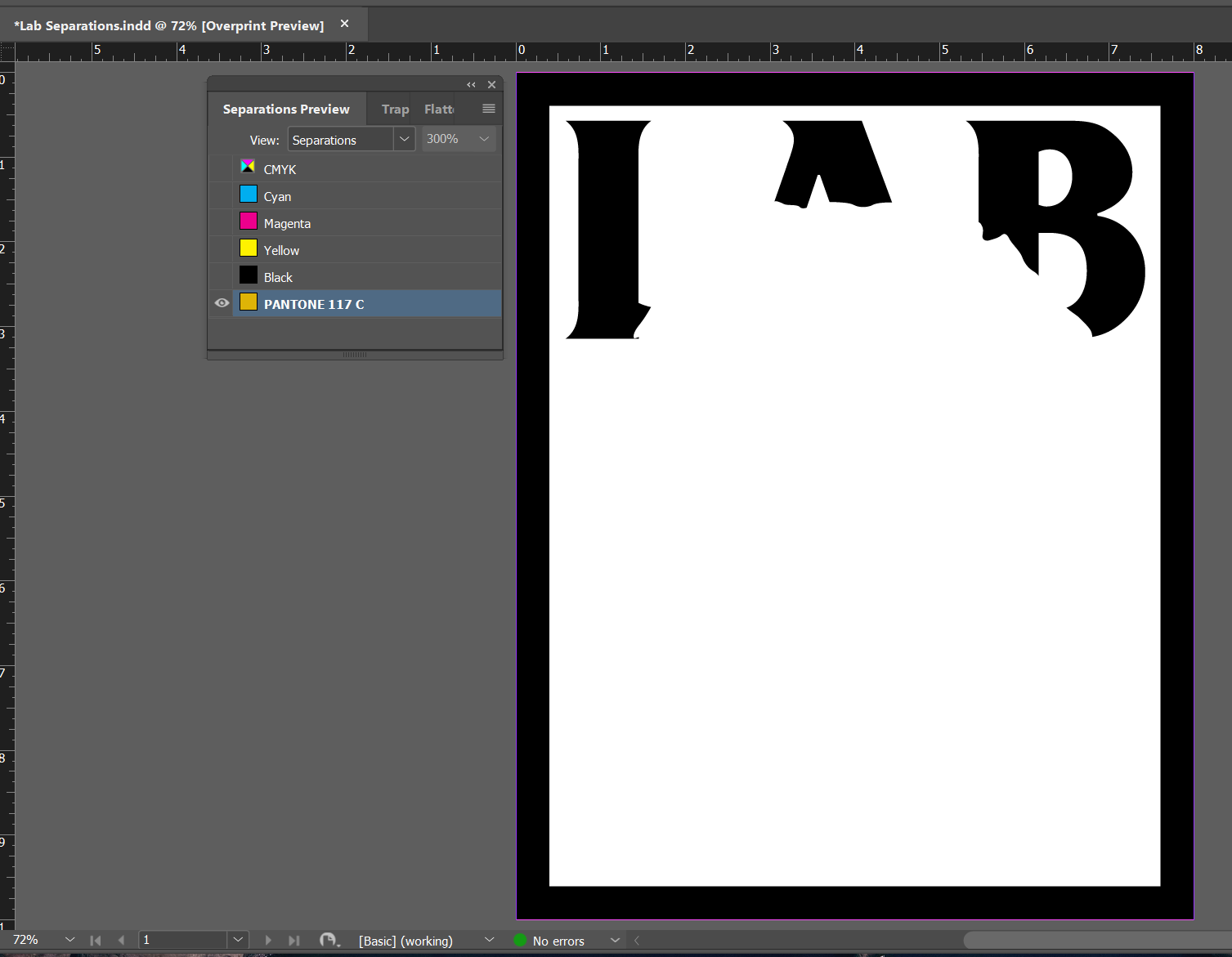1232x957 pixels.
Task: Select the Cyan separation row label
Action: click(x=277, y=196)
